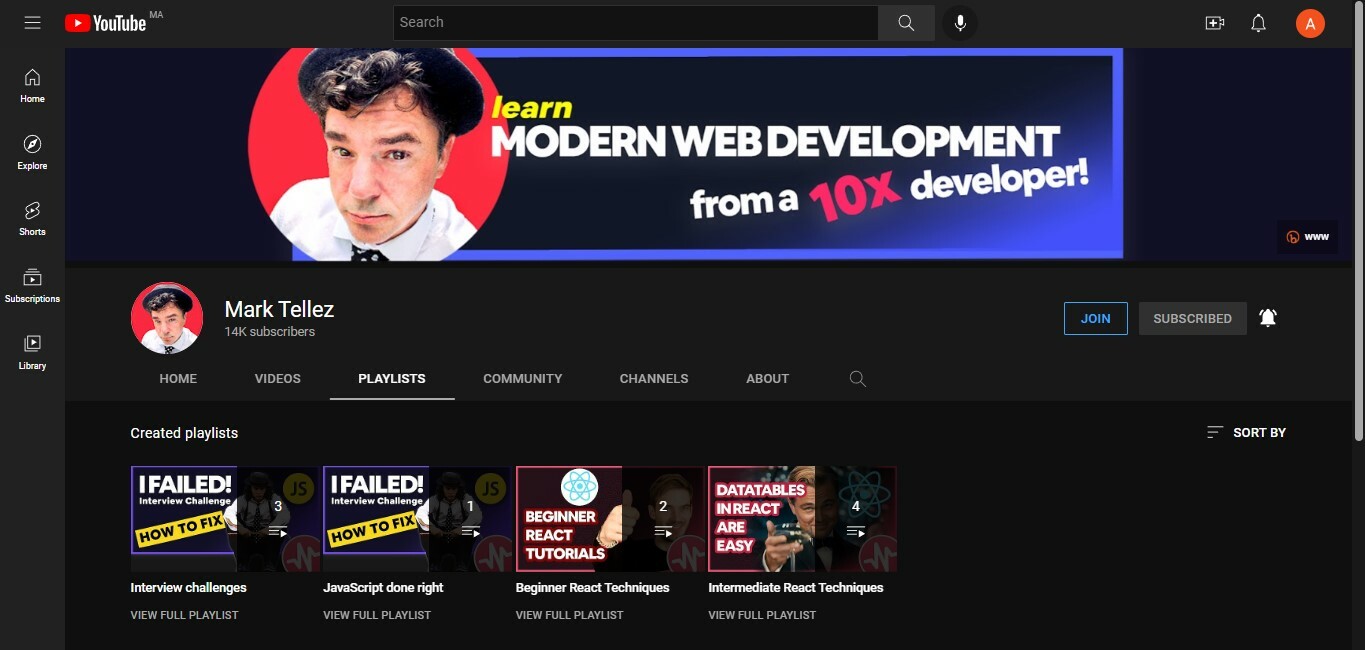Viewport: 1365px width, 650px height.
Task: Click the Intermediate React Techniques title
Action: tap(796, 587)
